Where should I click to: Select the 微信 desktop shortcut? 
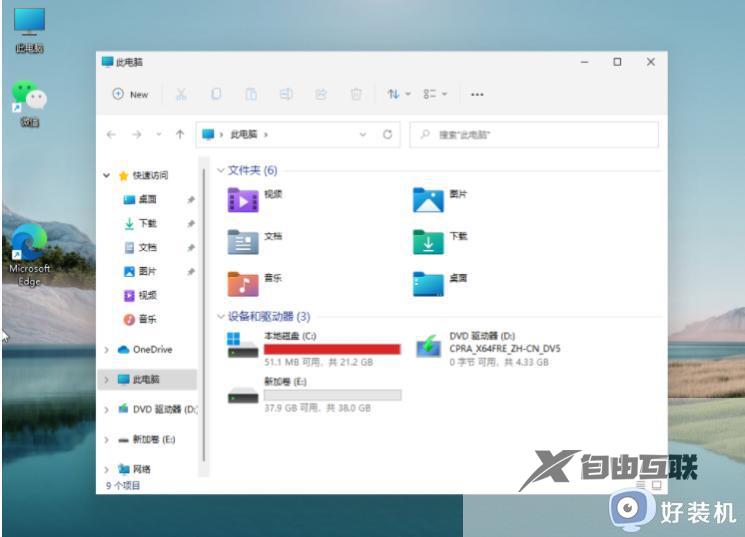(29, 105)
